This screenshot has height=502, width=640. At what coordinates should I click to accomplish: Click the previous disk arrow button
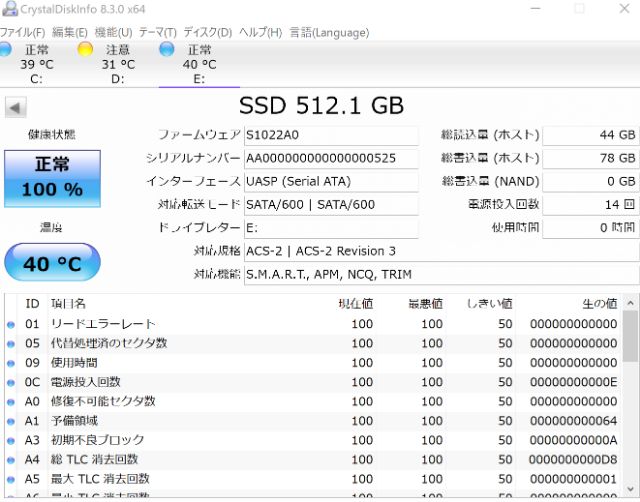click(x=16, y=108)
